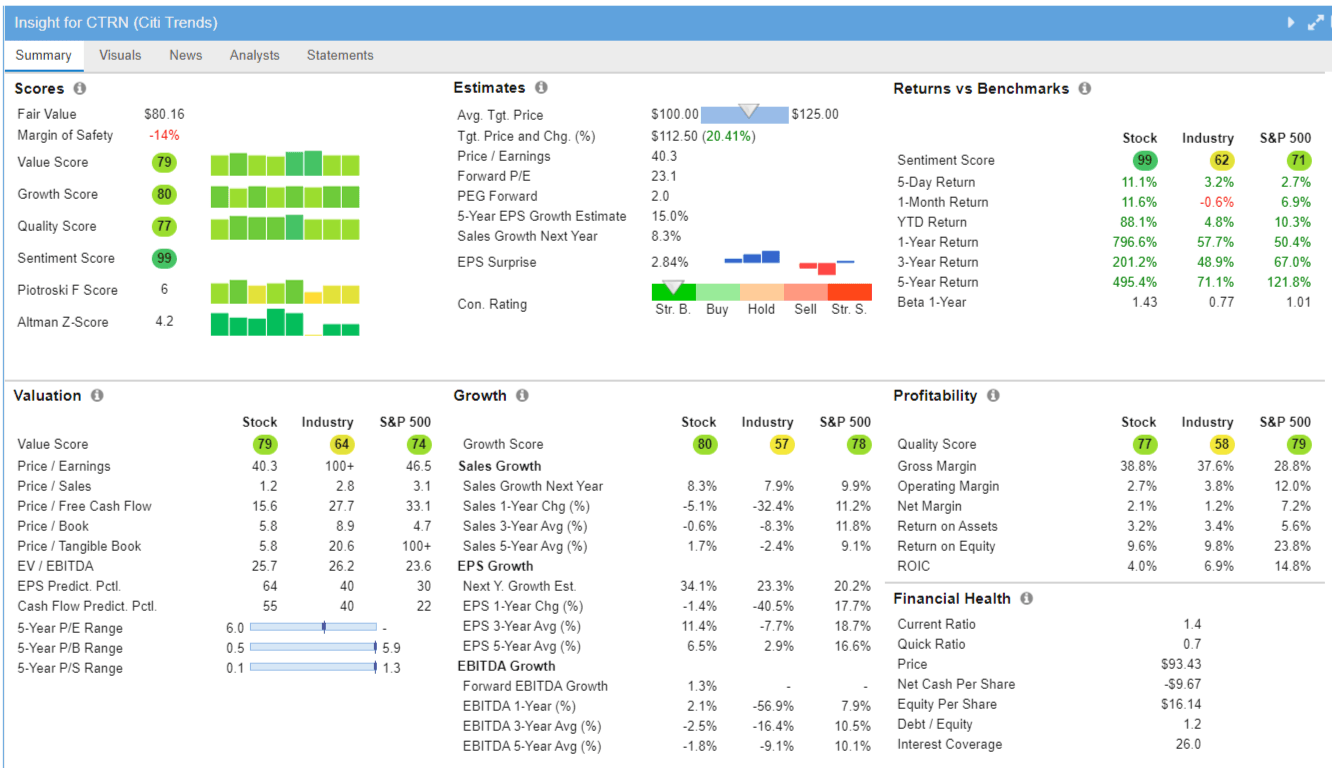1332x768 pixels.
Task: Switch to the Summary tab
Action: point(43,56)
